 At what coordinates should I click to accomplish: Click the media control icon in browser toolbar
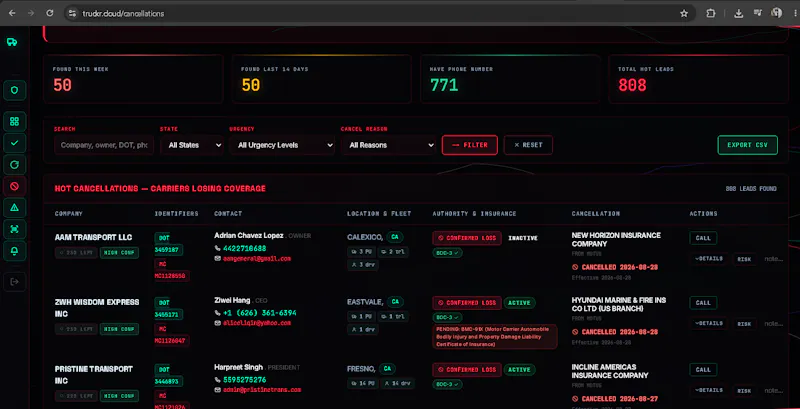(x=758, y=13)
